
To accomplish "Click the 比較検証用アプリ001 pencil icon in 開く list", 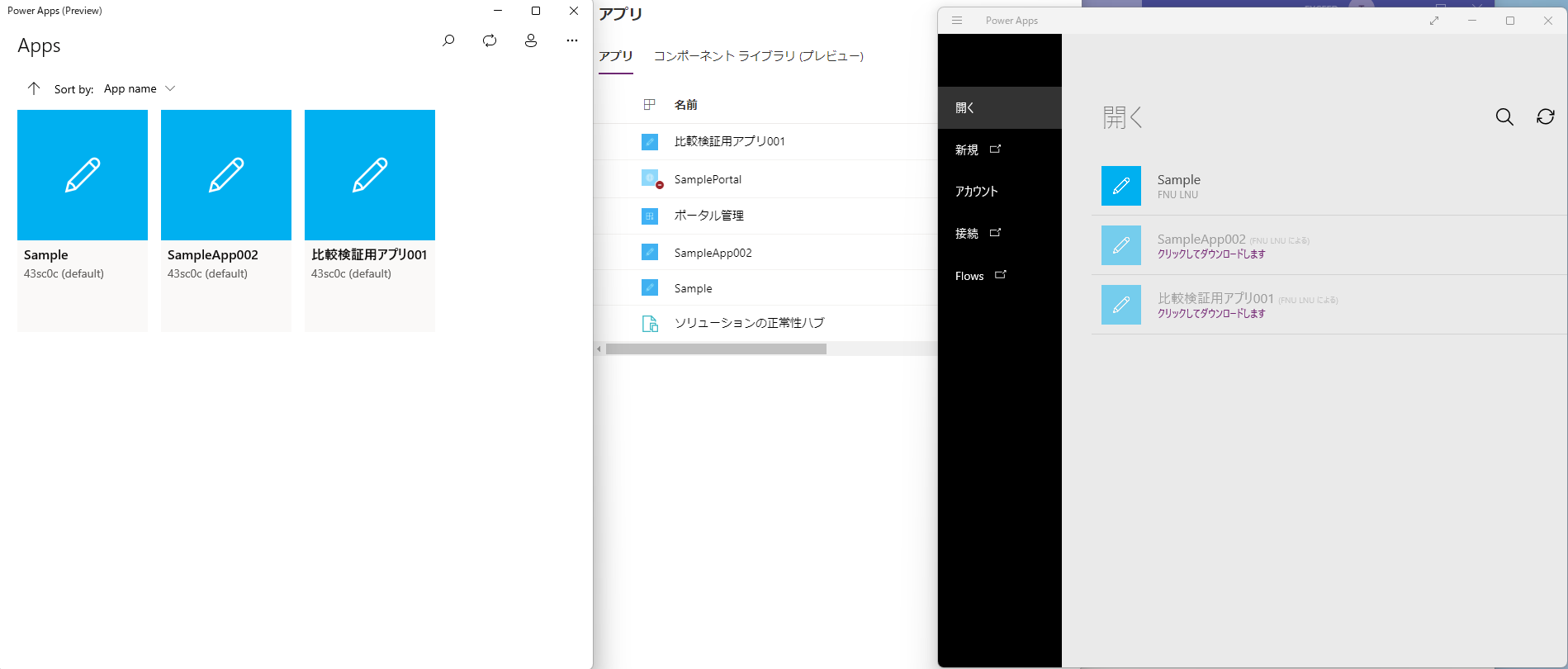I will 1121,305.
